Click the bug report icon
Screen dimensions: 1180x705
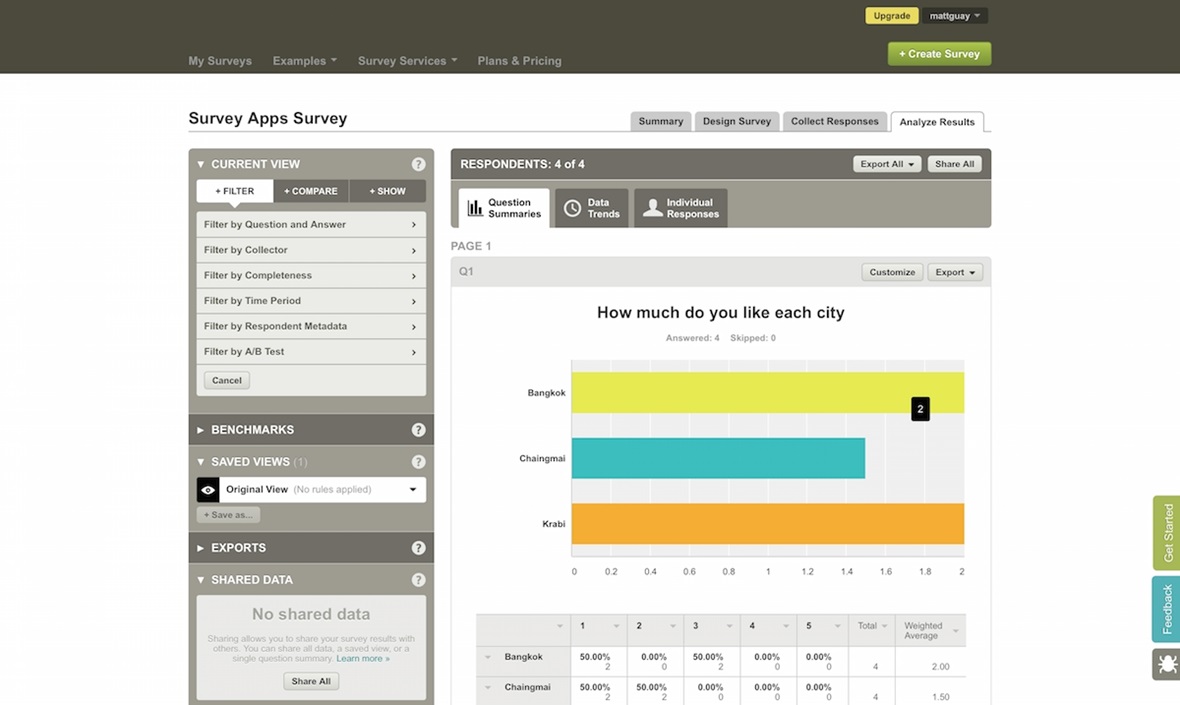[1166, 664]
